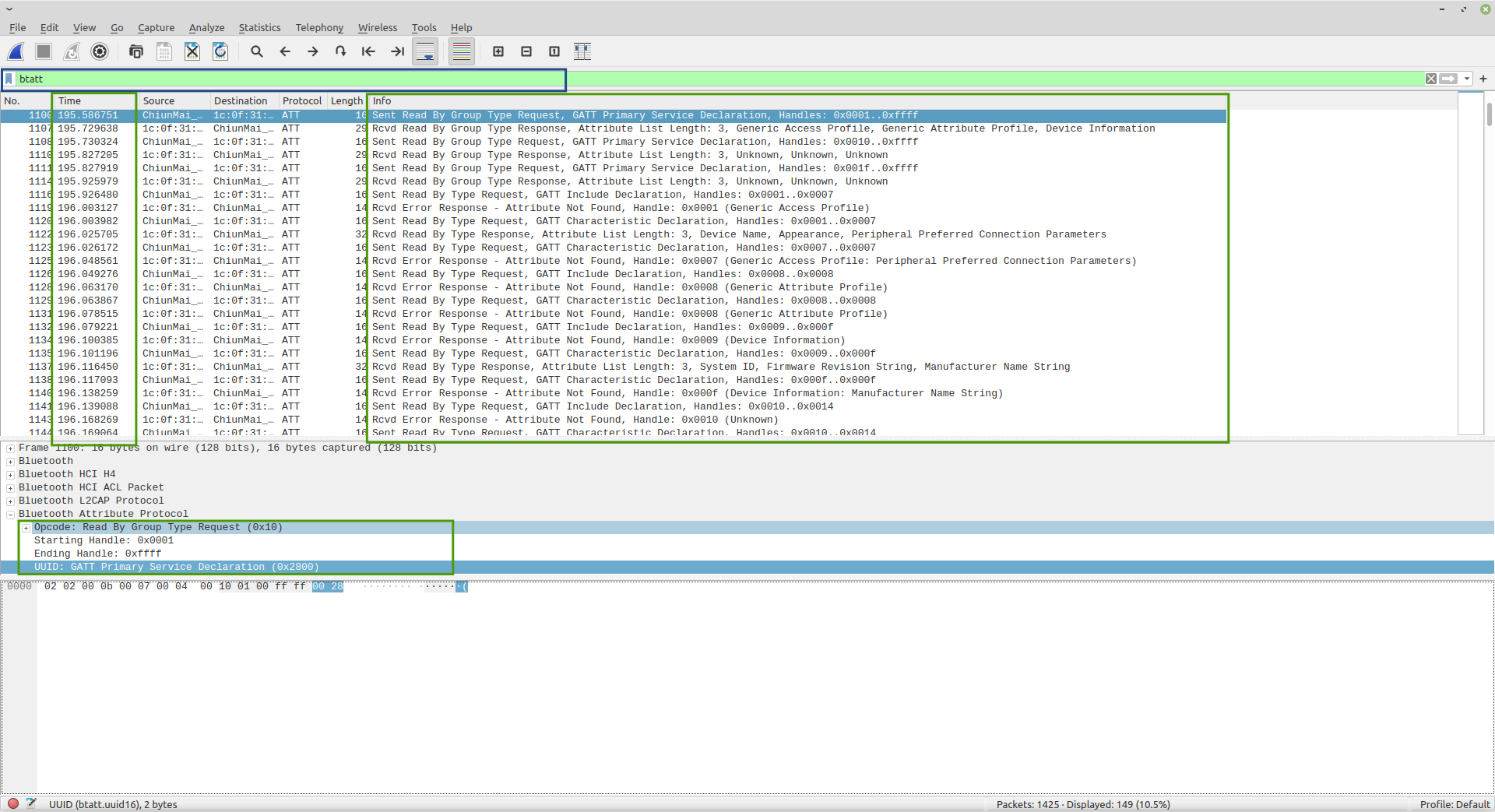This screenshot has height=812, width=1495.
Task: Expand the Bluetooth HCI H4 node
Action: 10,475
